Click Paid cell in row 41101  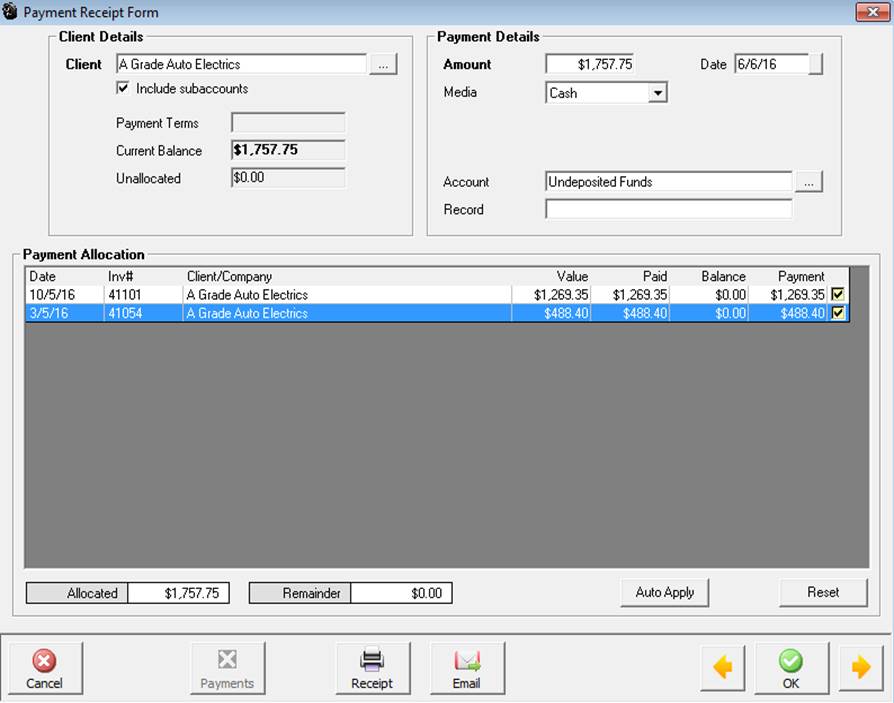(x=630, y=294)
